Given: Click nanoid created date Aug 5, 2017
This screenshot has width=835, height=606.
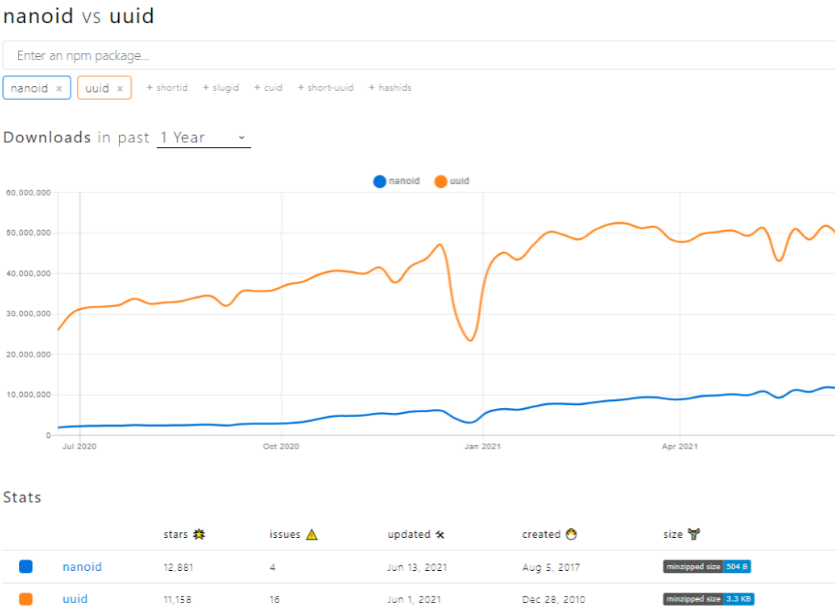Looking at the screenshot, I should pyautogui.click(x=551, y=567).
